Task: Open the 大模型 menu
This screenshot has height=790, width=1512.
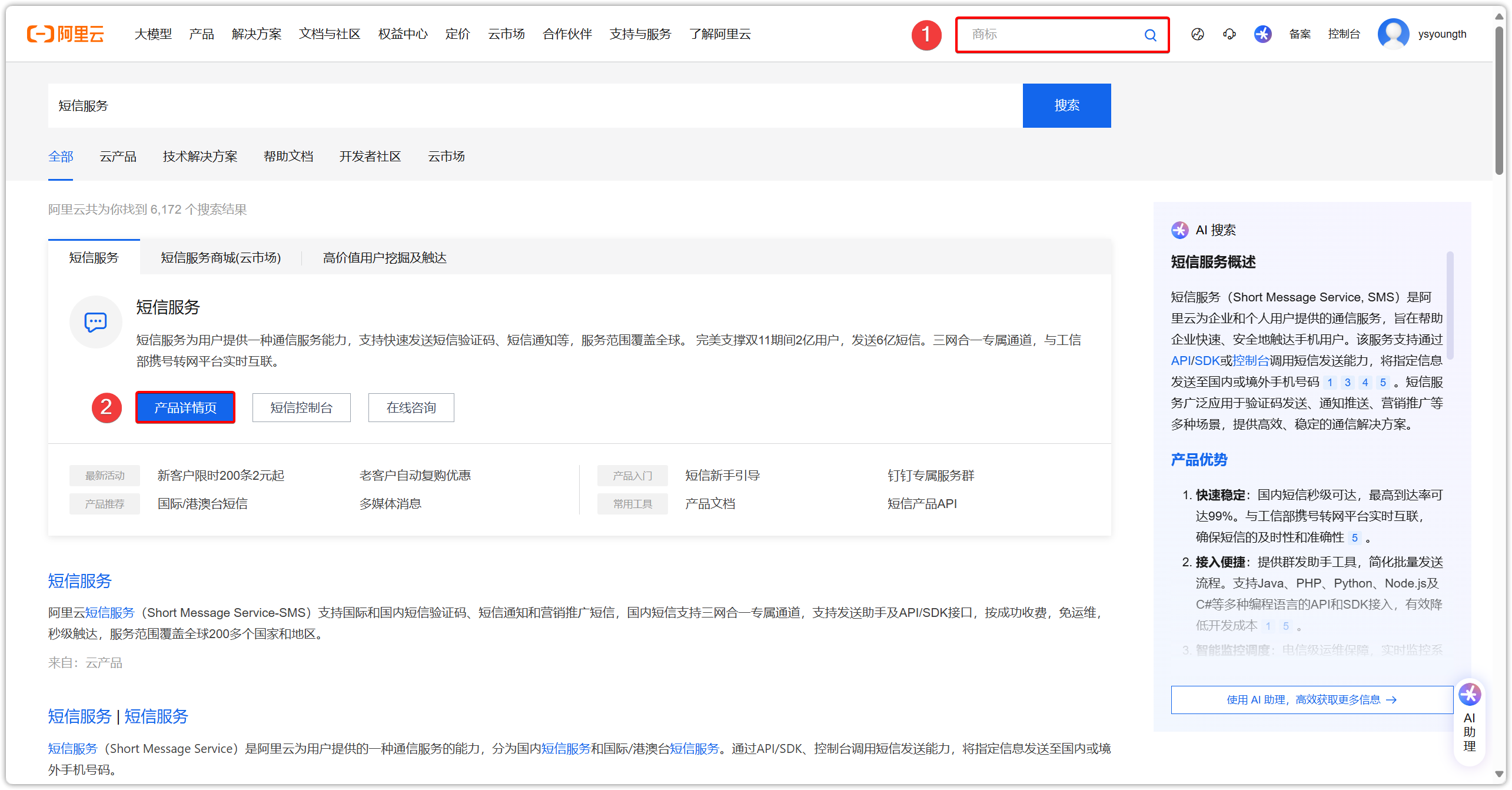Action: coord(153,34)
